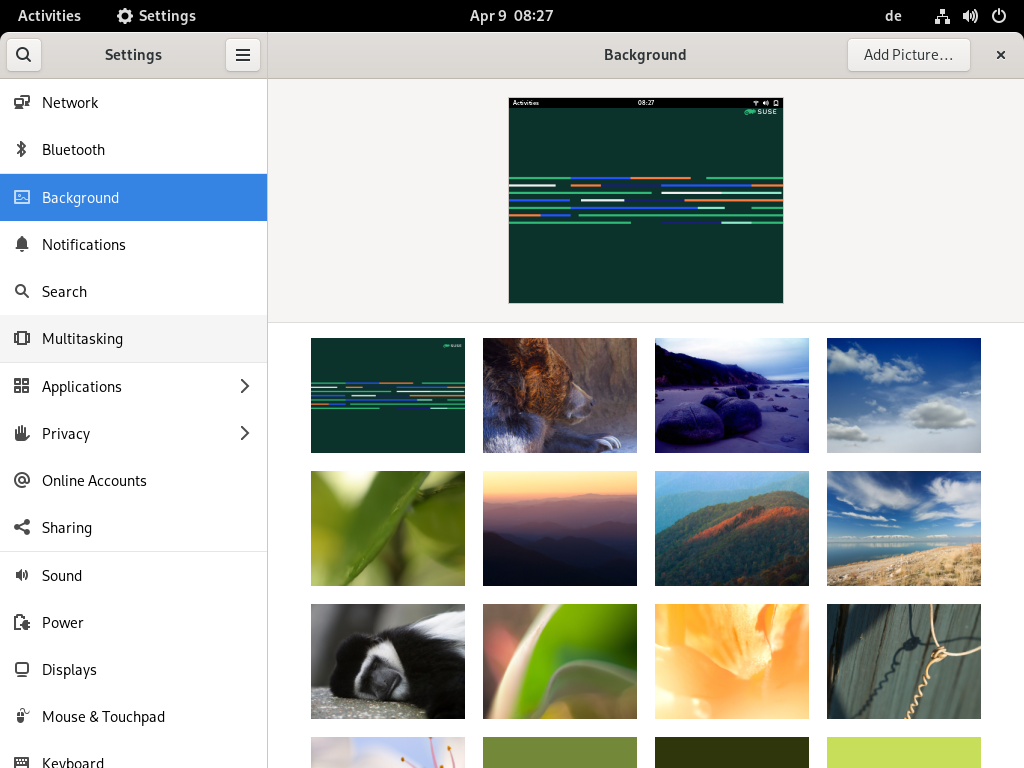Click the Sharing icon in sidebar
This screenshot has width=1024, height=768.
tap(21, 528)
